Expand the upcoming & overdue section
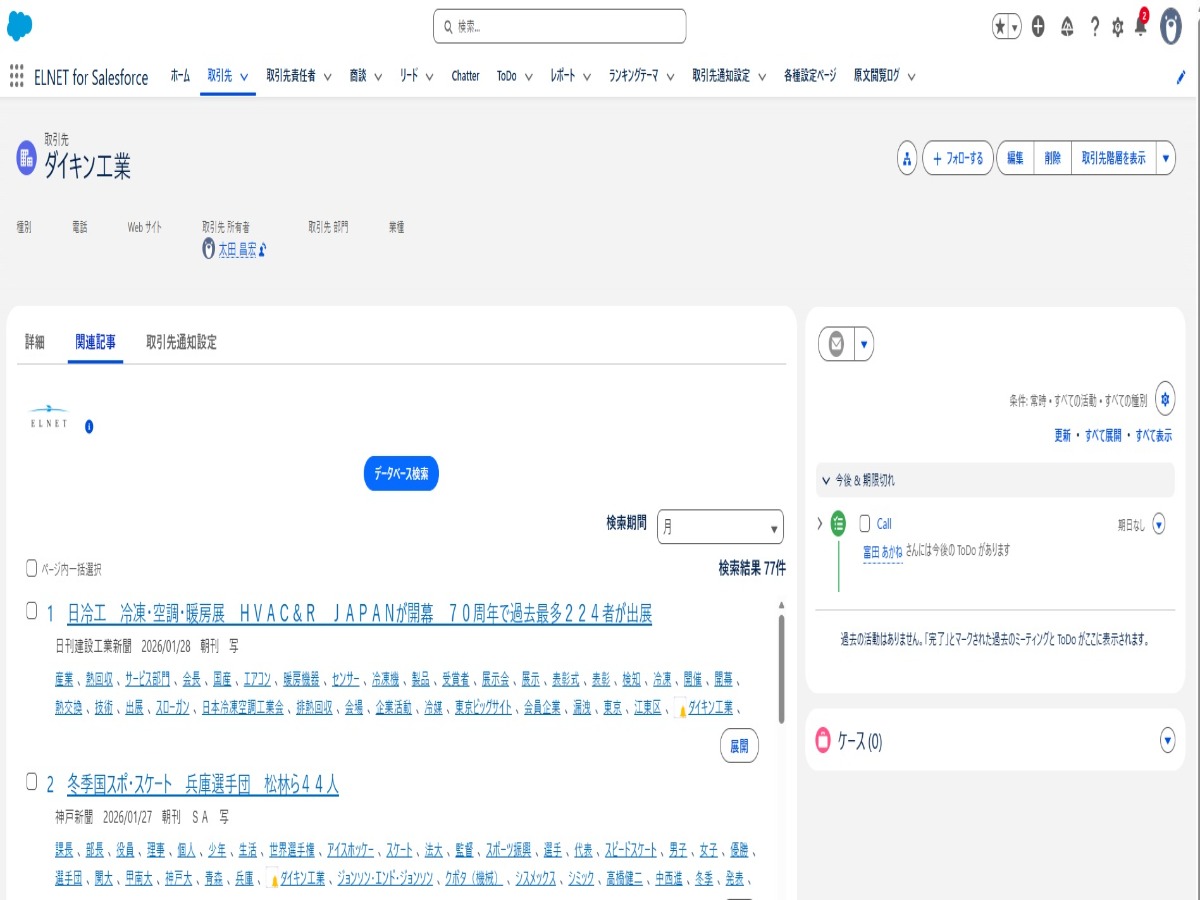1200x900 pixels. coord(825,480)
